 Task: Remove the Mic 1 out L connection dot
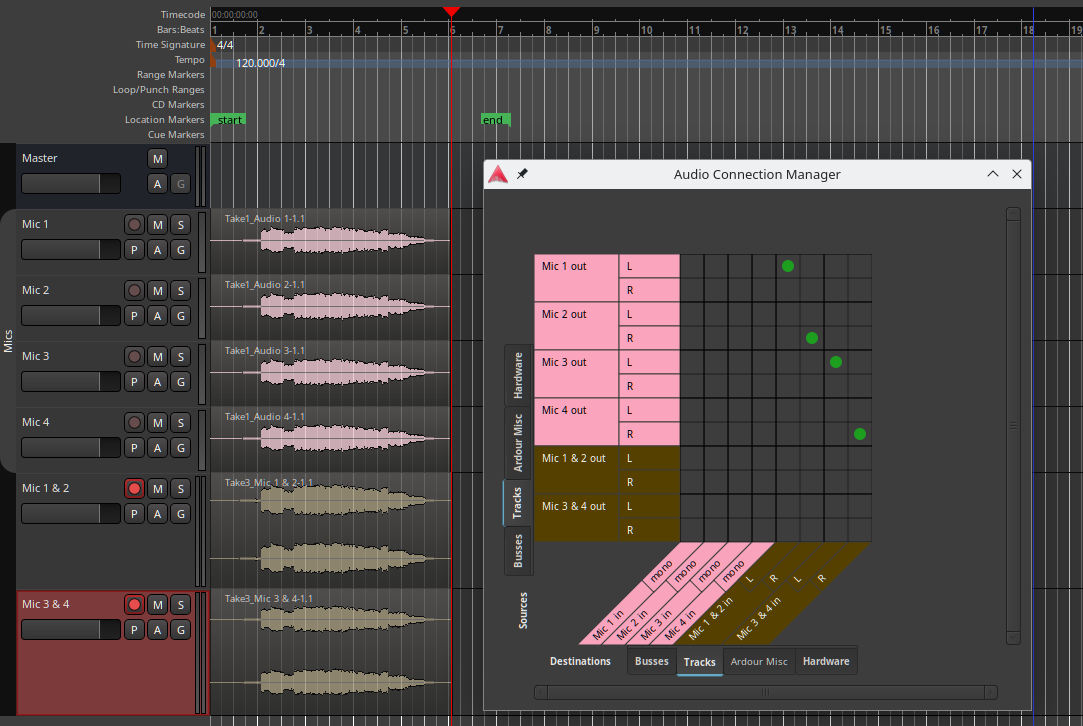pos(788,266)
